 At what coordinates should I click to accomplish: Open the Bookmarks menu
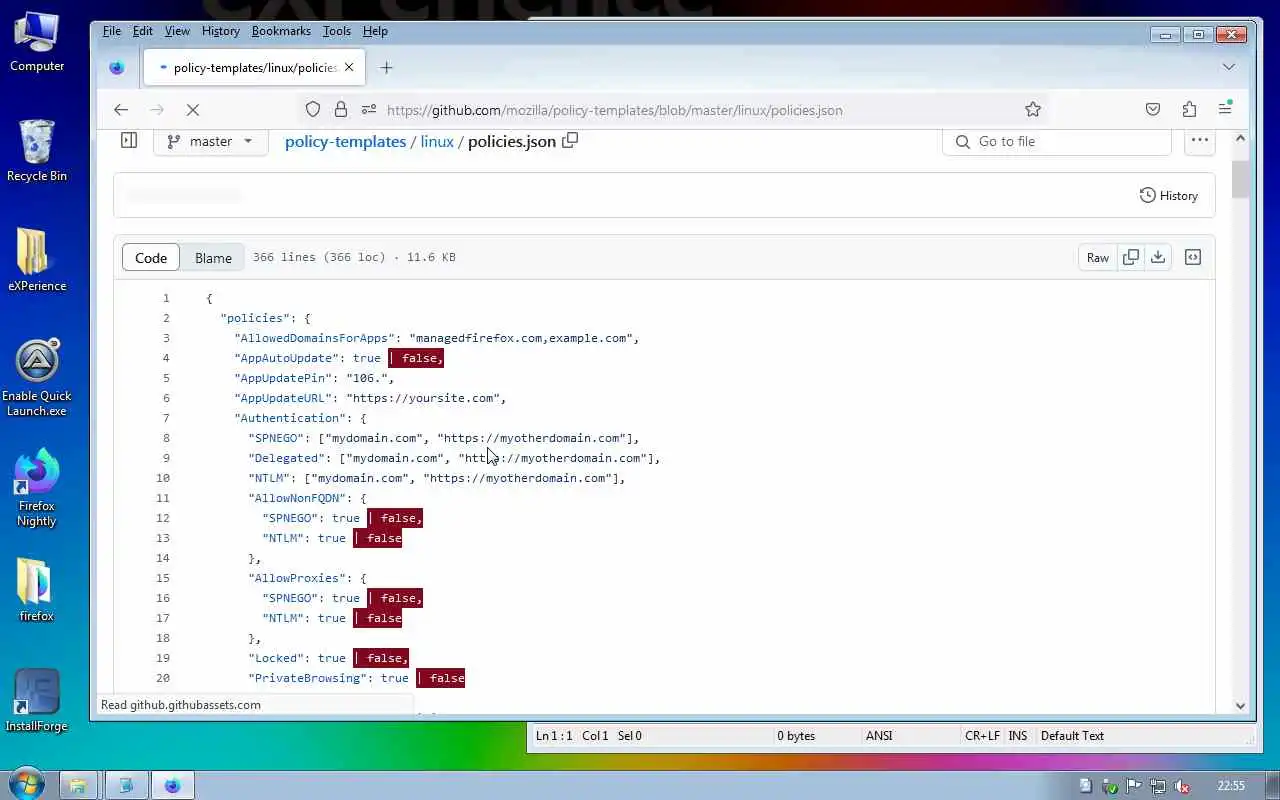[x=281, y=31]
